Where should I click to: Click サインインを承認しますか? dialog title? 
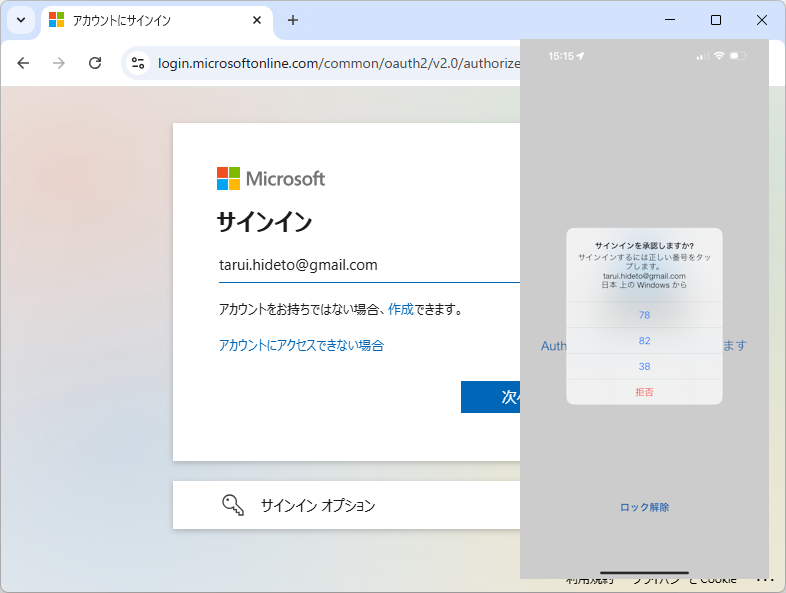coord(644,246)
